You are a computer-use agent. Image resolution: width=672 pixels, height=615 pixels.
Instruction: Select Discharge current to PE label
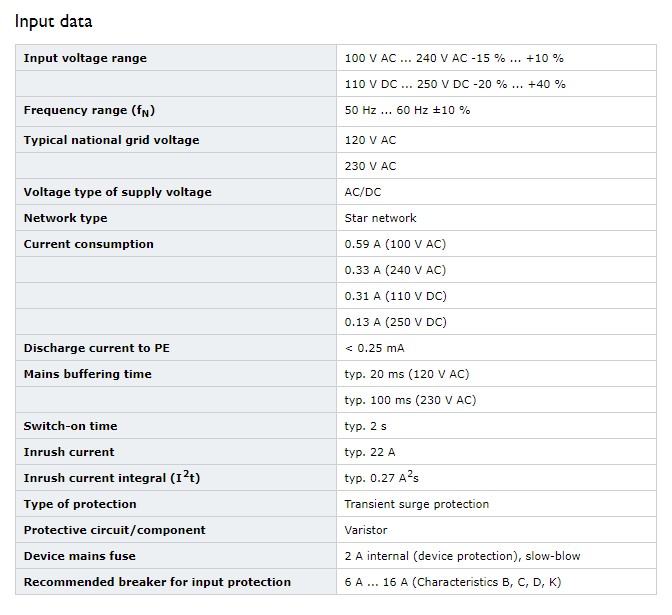(x=96, y=348)
